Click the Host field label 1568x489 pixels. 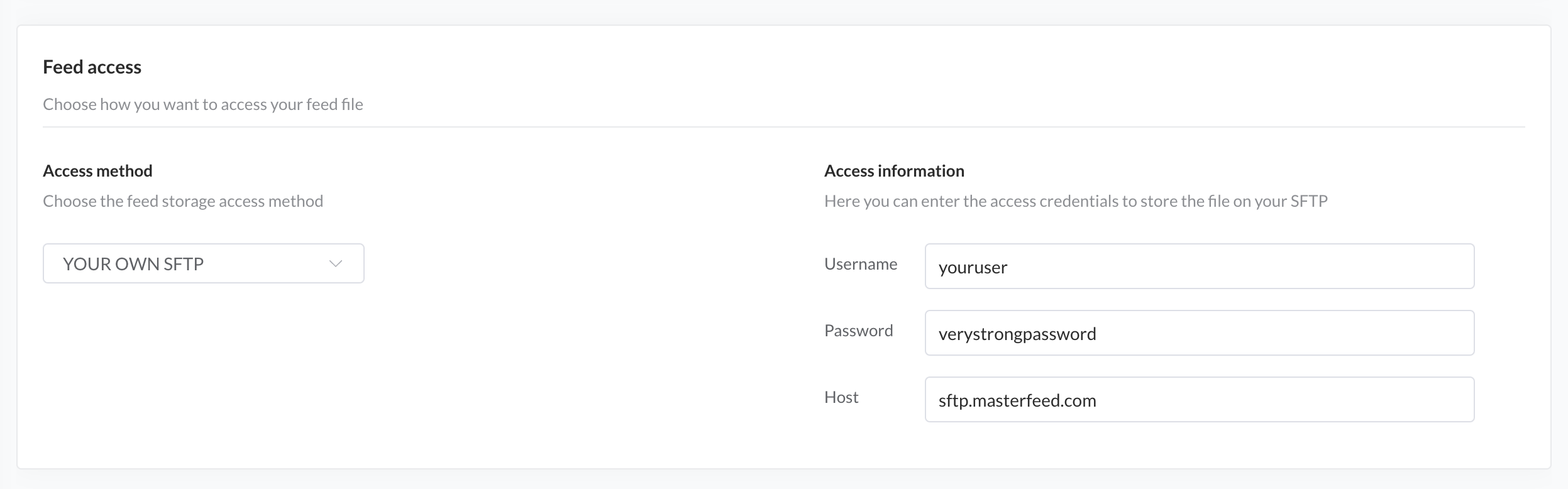(x=841, y=397)
